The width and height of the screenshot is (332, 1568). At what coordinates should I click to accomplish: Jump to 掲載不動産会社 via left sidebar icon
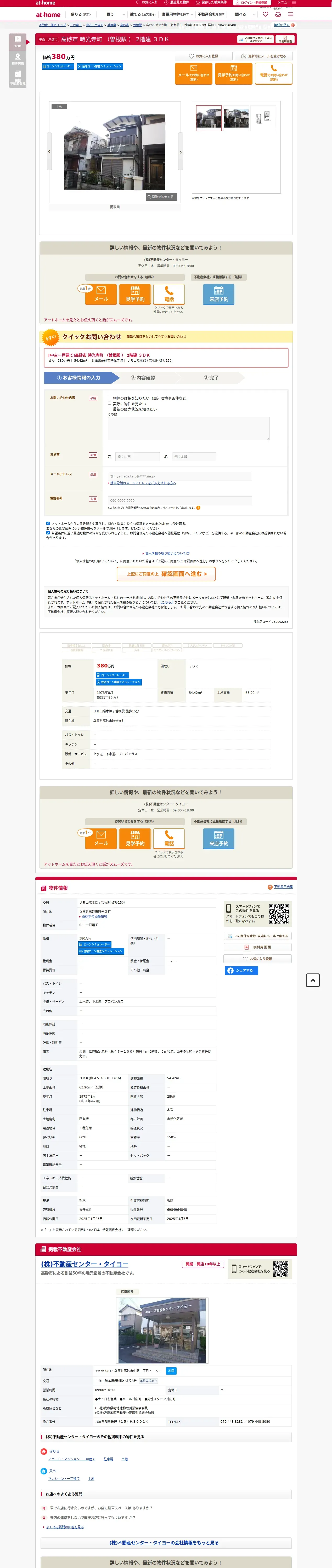18,77
